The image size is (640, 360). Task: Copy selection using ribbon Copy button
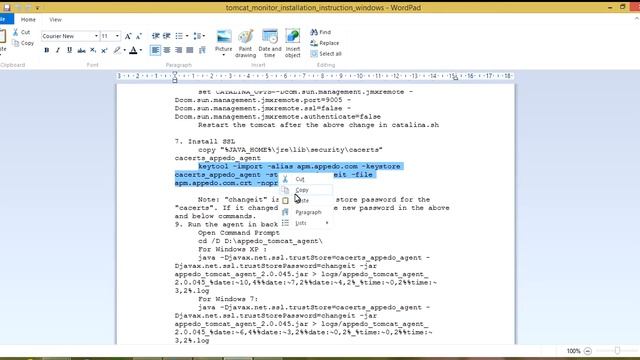coord(23,43)
